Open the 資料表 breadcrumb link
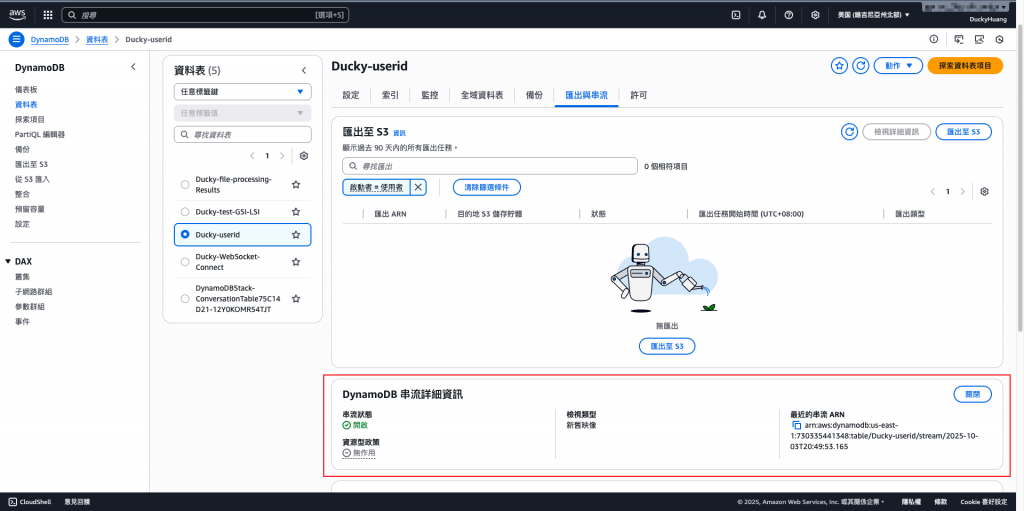 pos(97,40)
